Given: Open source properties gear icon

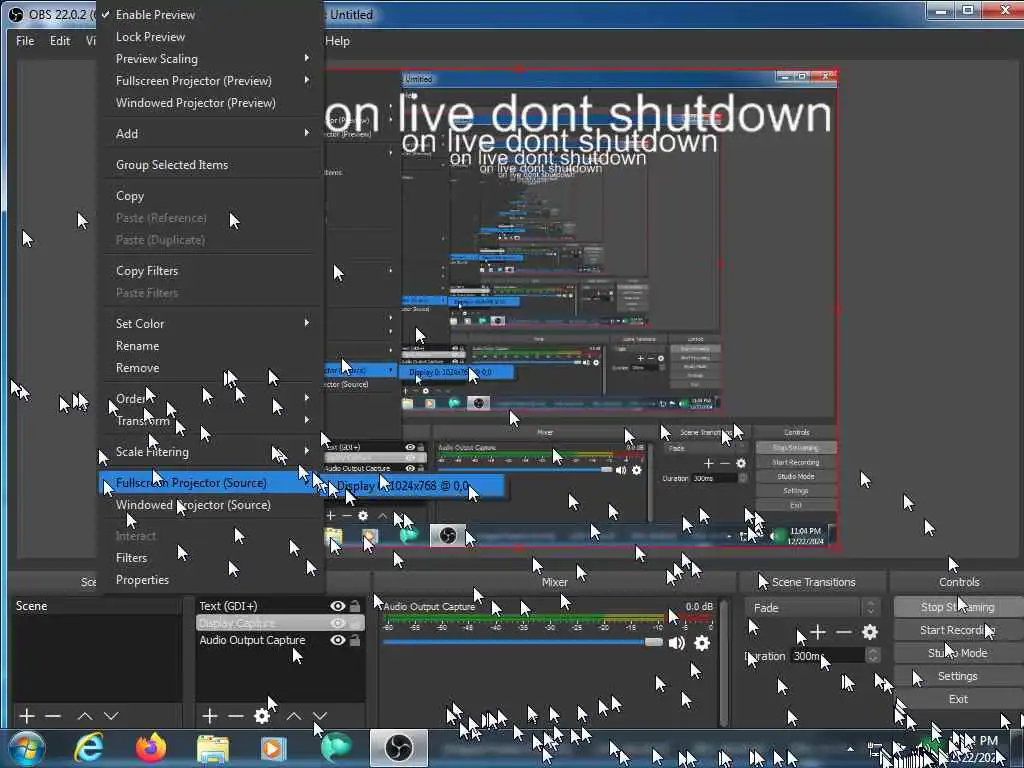Looking at the screenshot, I should pyautogui.click(x=262, y=716).
